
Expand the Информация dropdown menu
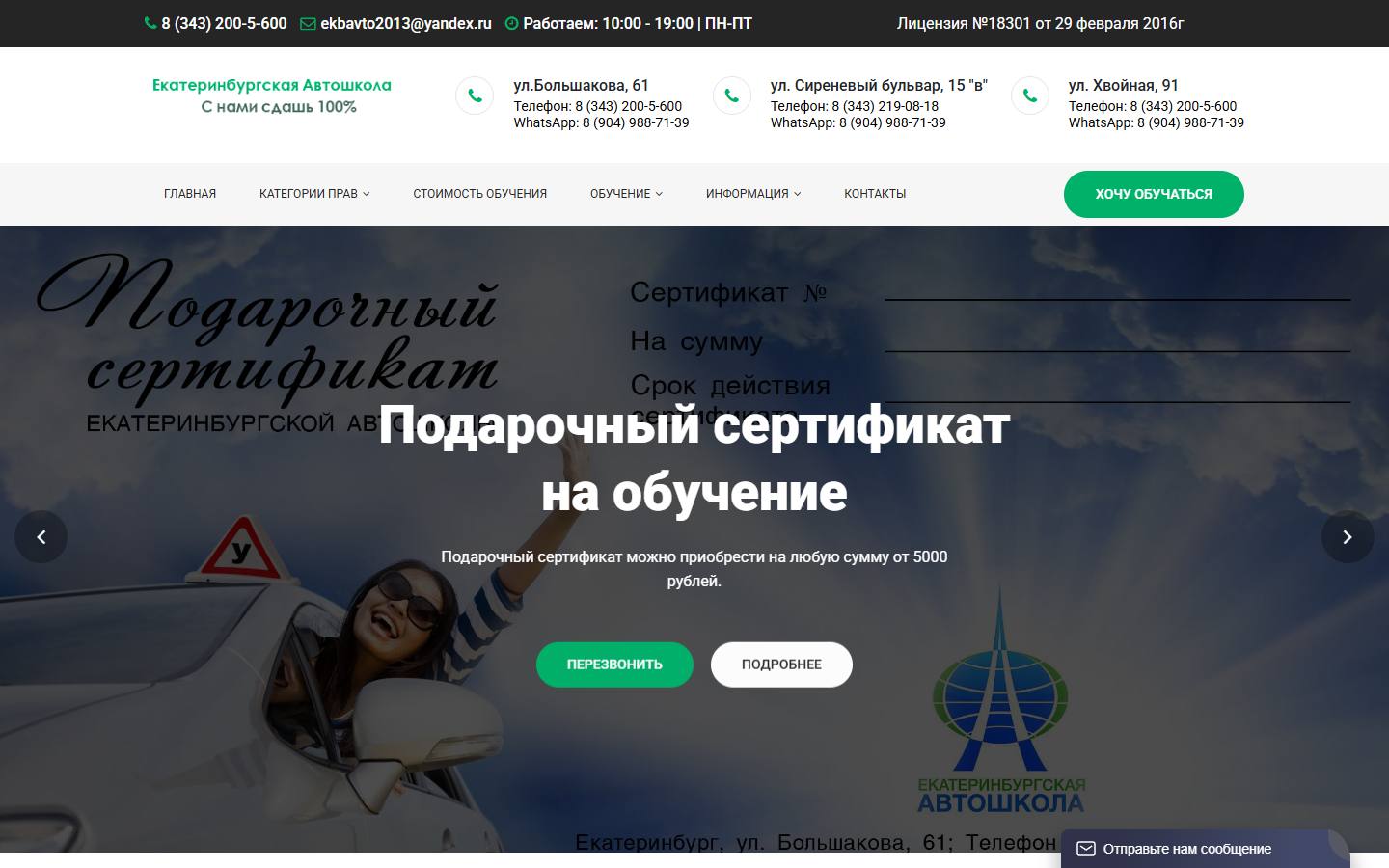(753, 194)
